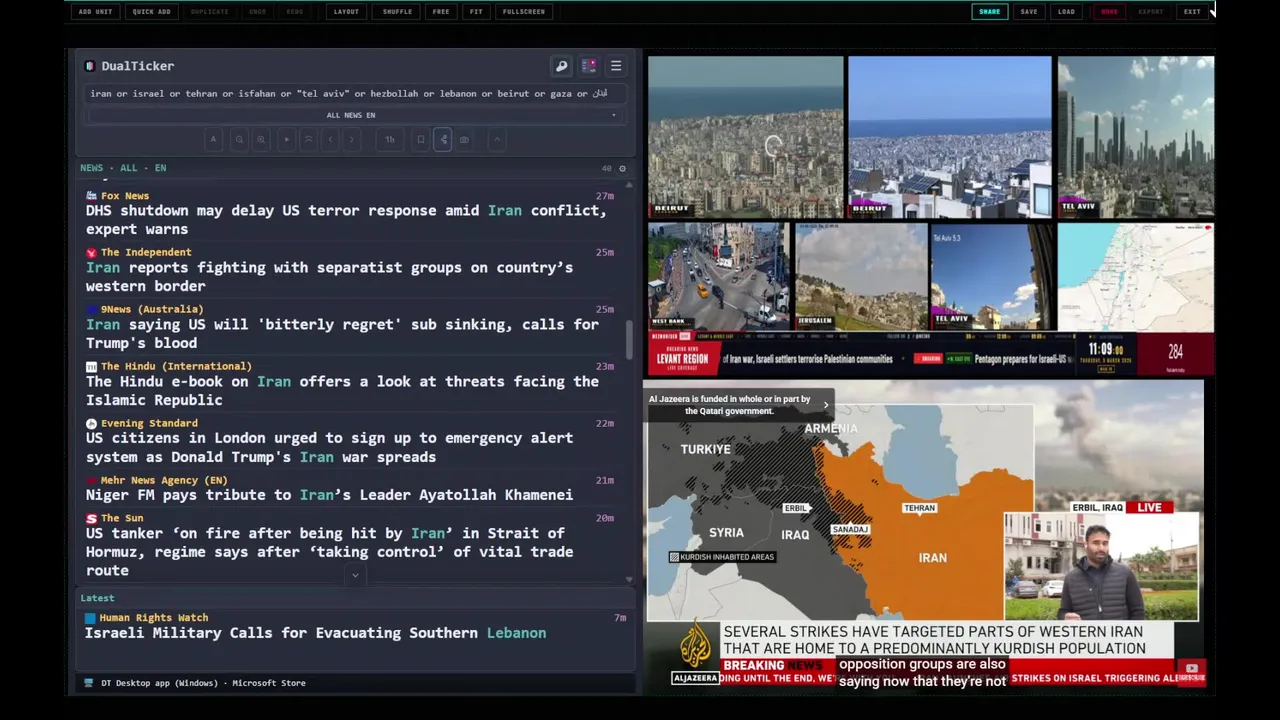Image resolution: width=1280 pixels, height=720 pixels.
Task: Click the double chevron up icon
Action: point(308,140)
